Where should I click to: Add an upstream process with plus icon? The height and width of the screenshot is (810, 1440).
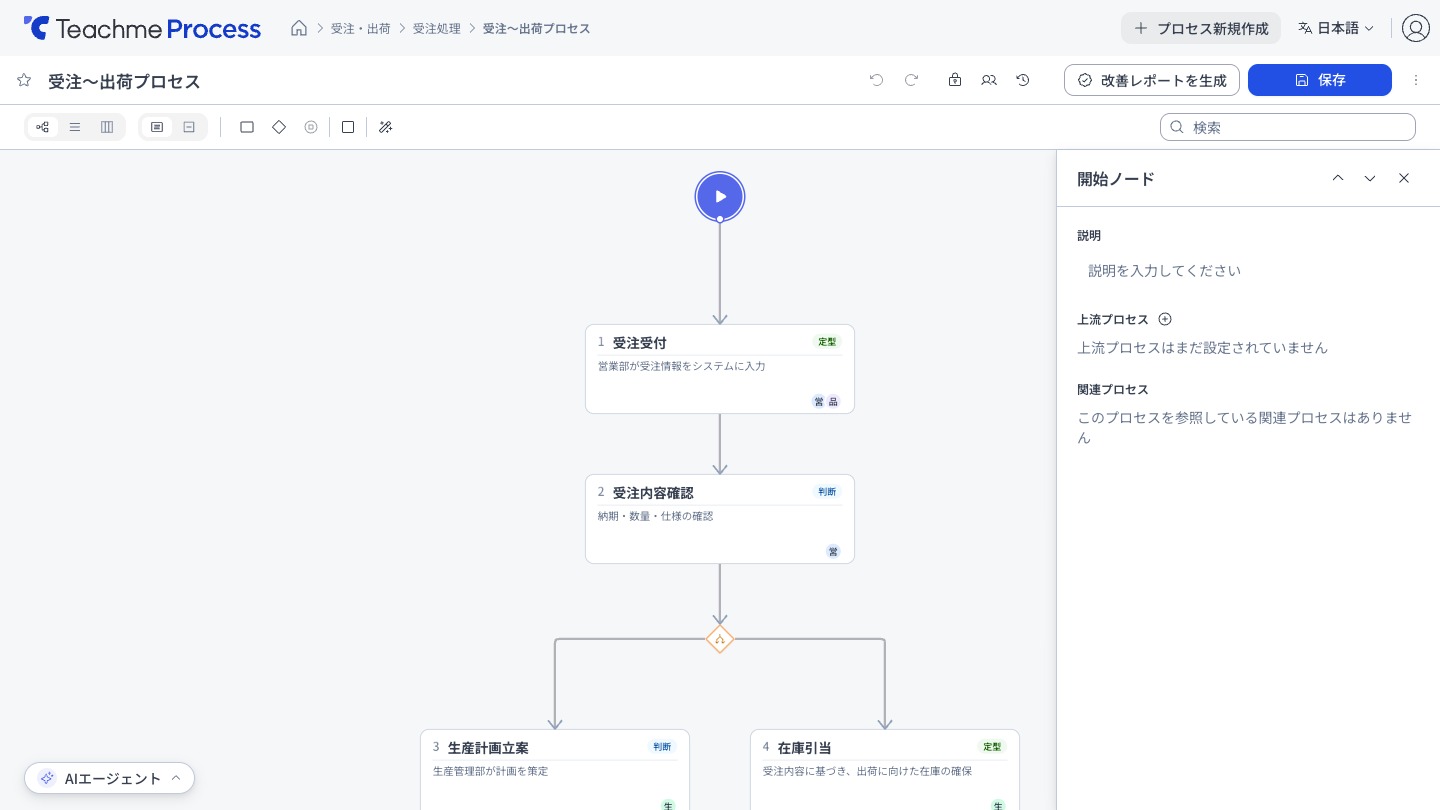coord(1165,319)
